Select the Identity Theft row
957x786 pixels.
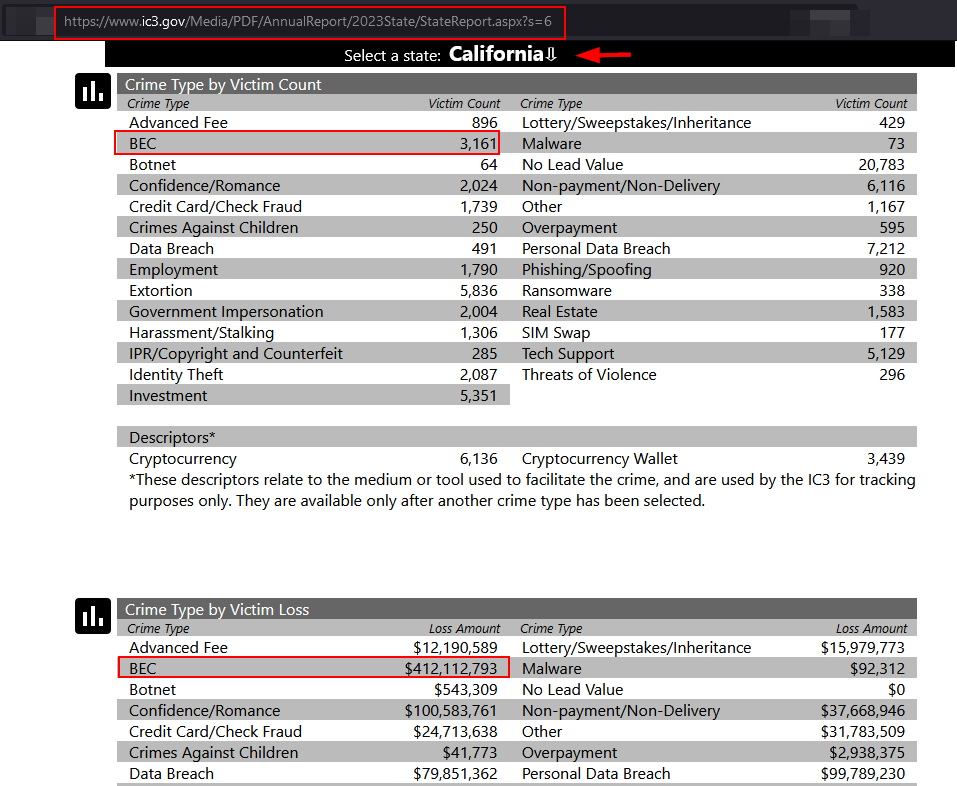(x=176, y=375)
